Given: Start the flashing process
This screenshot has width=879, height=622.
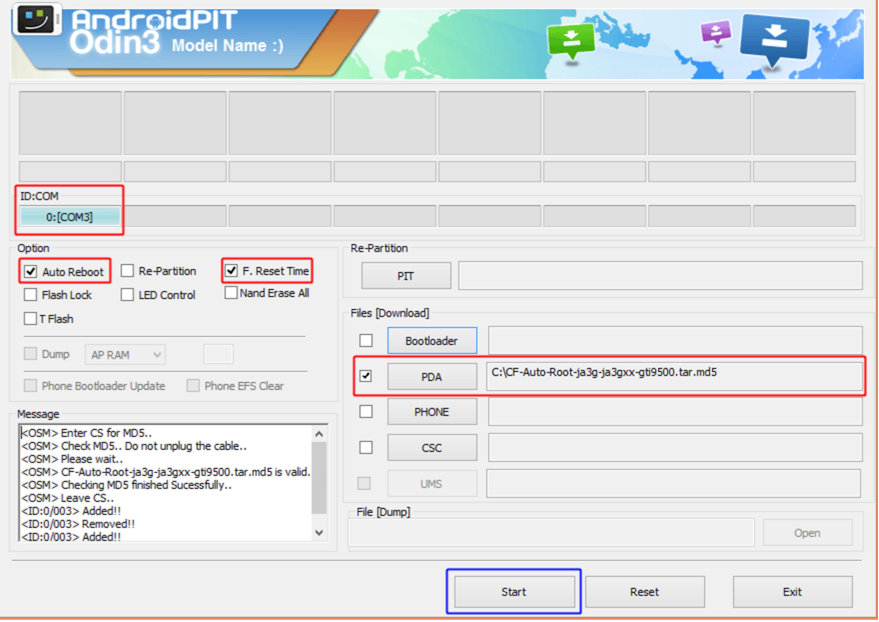Looking at the screenshot, I should pyautogui.click(x=514, y=592).
